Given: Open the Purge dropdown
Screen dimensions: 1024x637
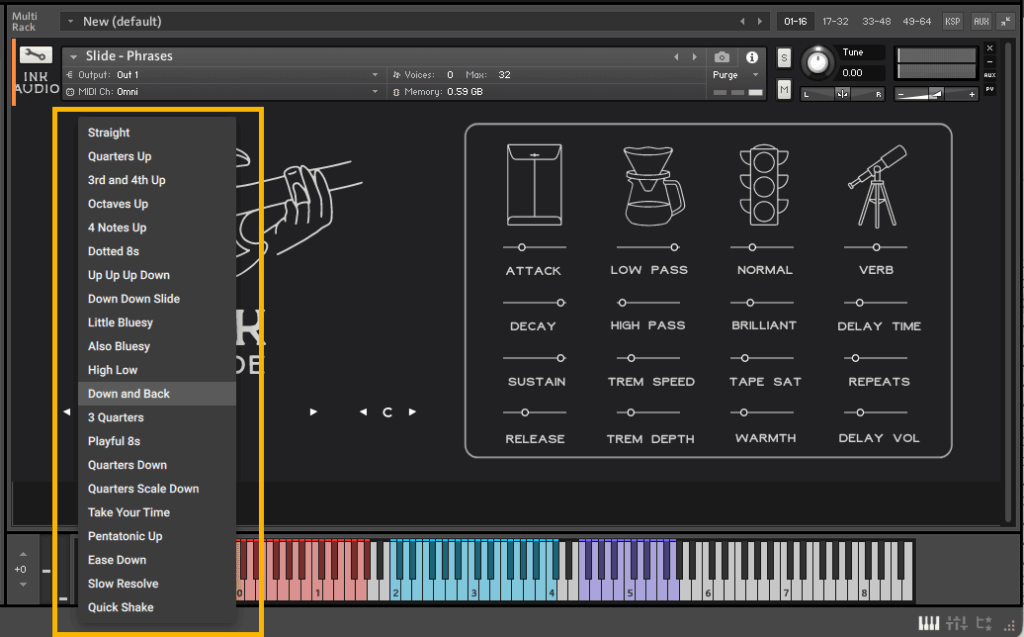Looking at the screenshot, I should 734,75.
